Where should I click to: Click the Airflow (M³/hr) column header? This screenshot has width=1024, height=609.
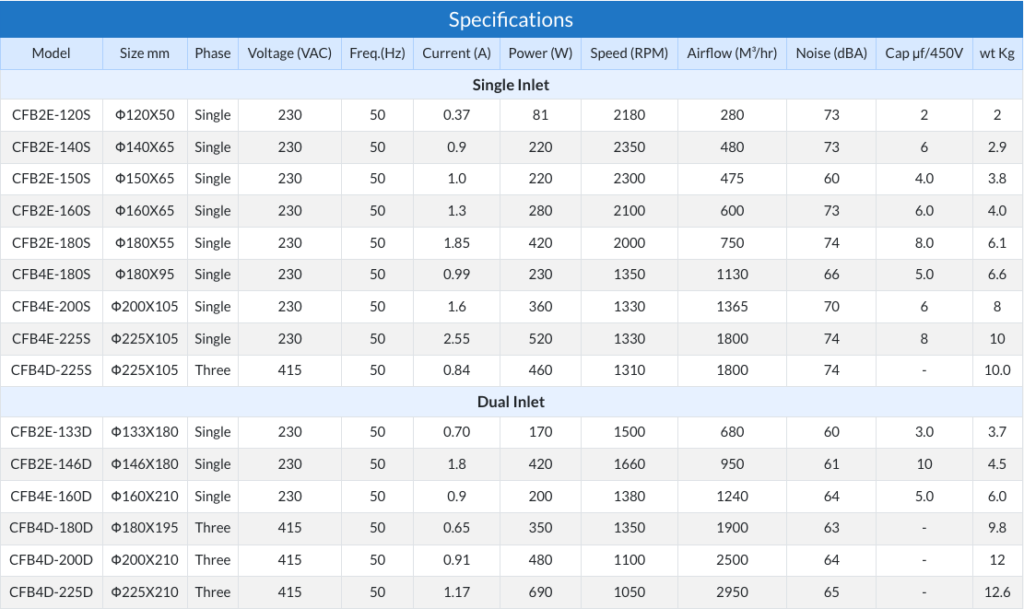pos(732,54)
